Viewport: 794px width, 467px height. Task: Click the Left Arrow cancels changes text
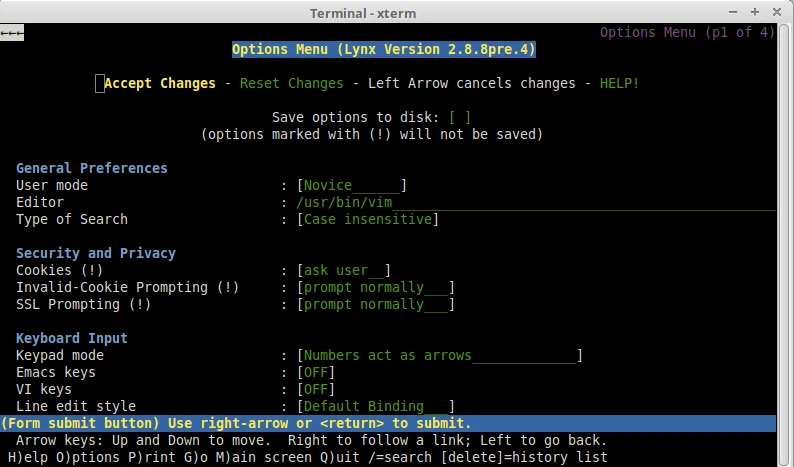(471, 83)
